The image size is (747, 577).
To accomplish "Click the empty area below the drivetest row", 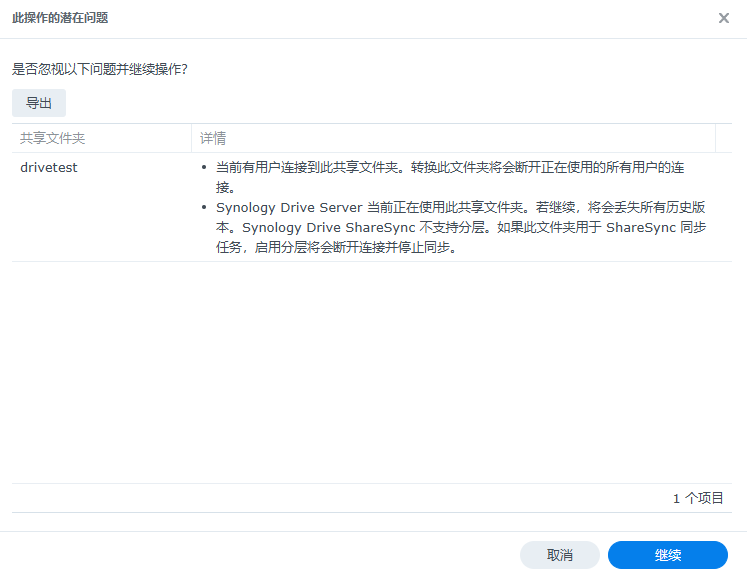I will 370,370.
